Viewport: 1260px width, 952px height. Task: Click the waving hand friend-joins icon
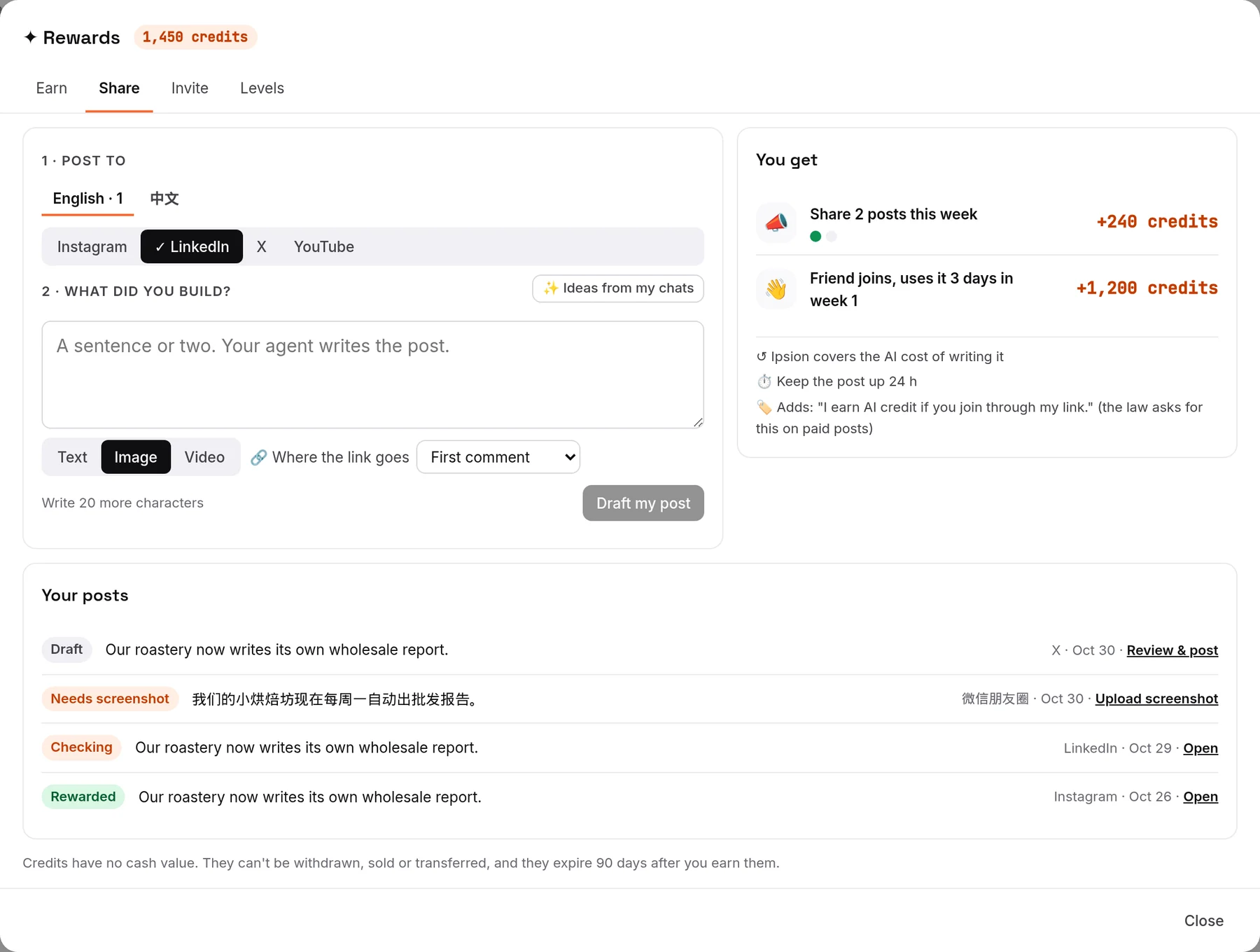(776, 289)
